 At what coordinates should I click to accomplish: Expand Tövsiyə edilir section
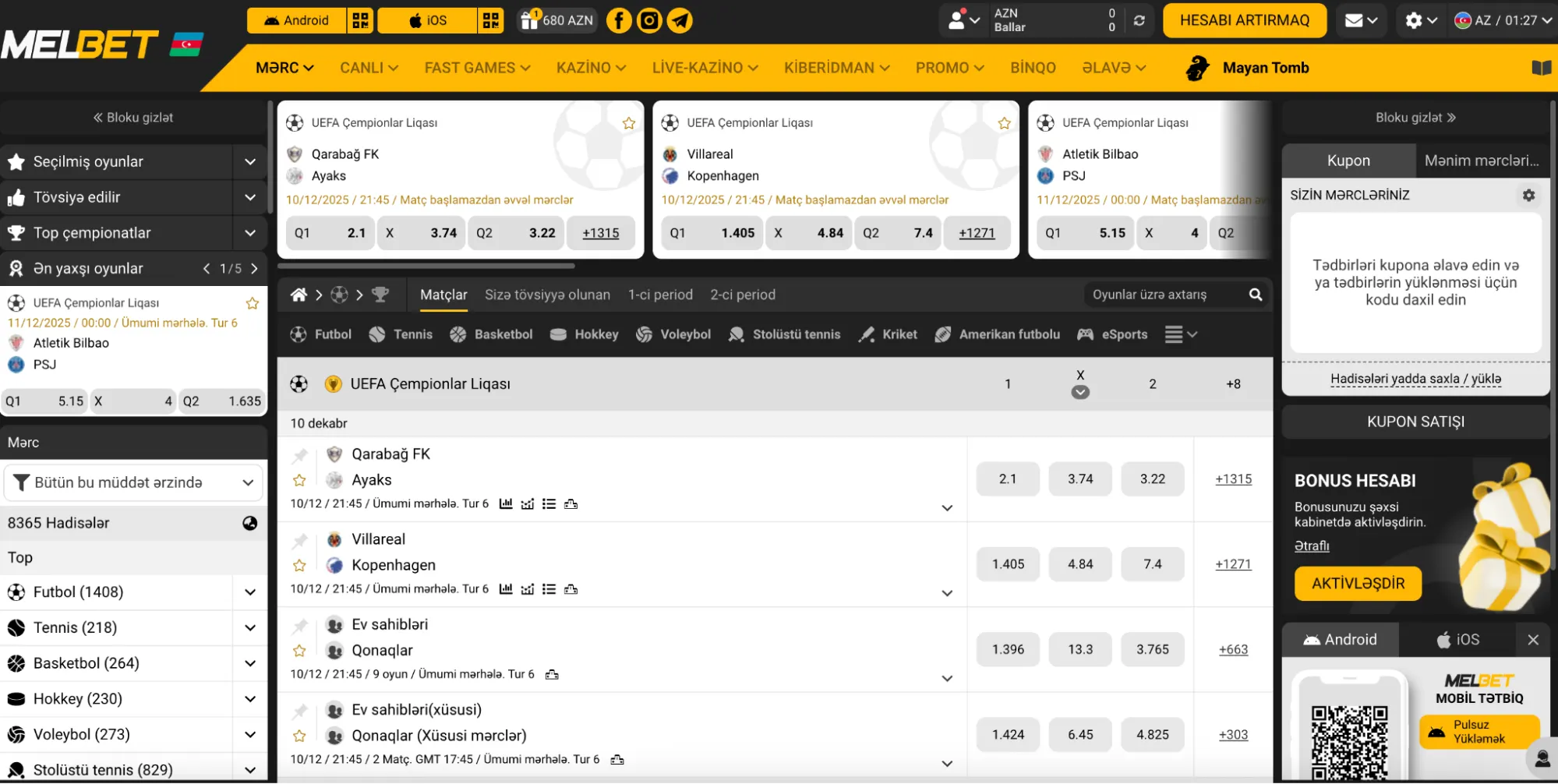pyautogui.click(x=249, y=197)
